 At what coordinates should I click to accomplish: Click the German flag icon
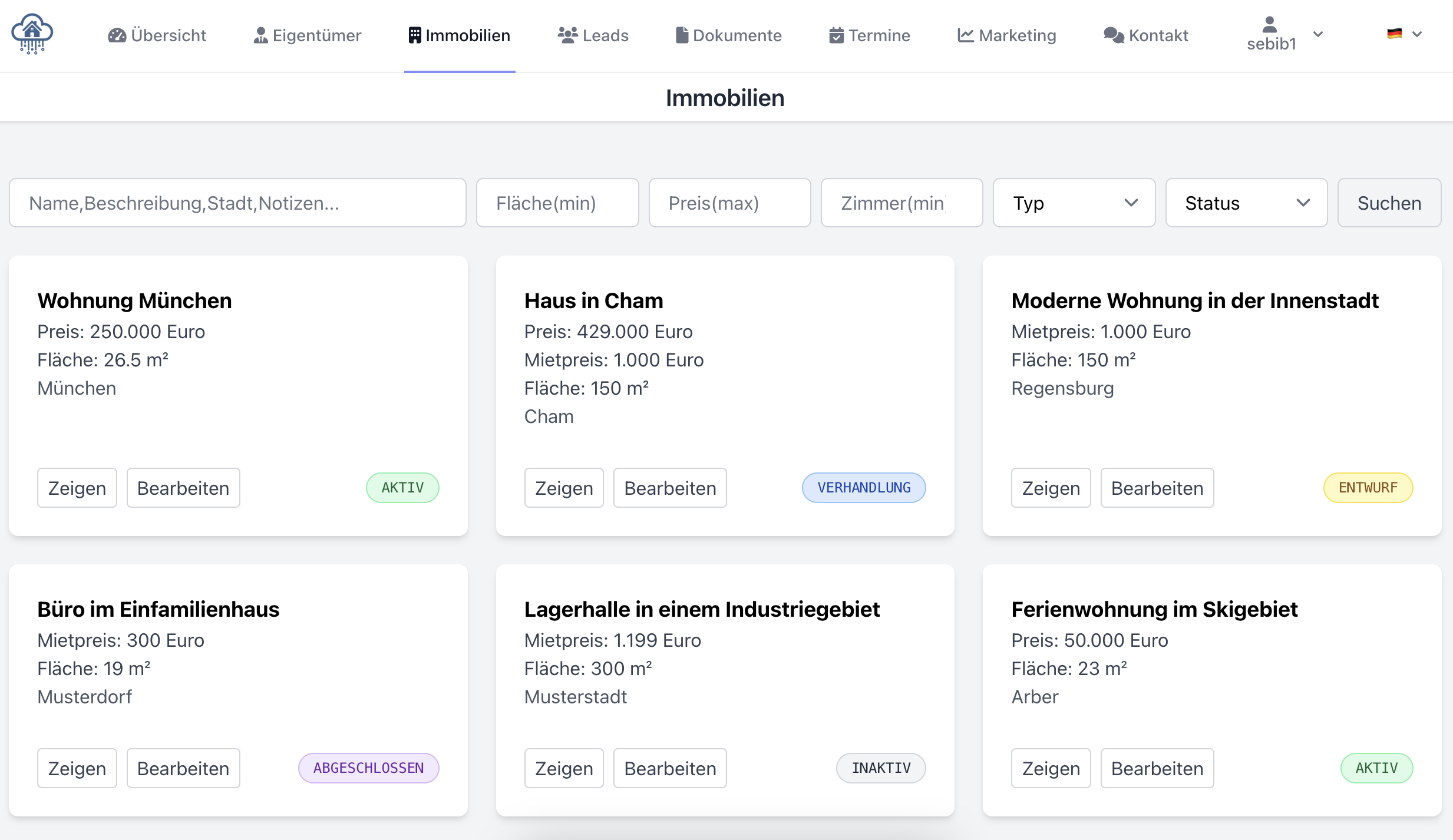click(x=1394, y=34)
